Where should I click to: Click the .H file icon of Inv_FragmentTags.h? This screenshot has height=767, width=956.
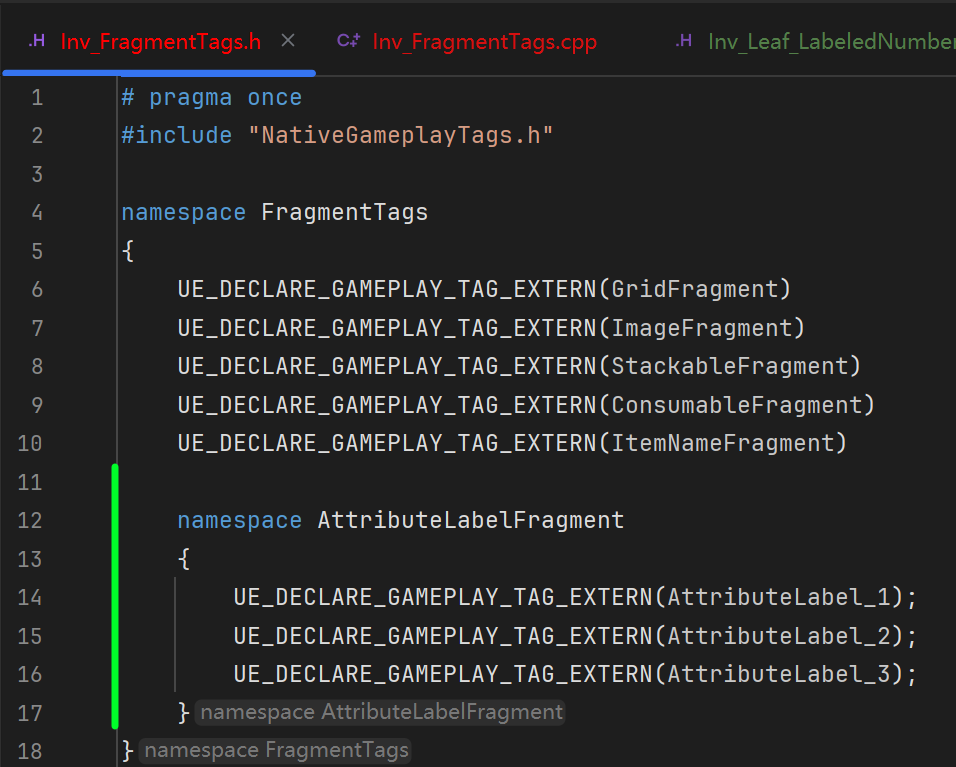[x=37, y=41]
